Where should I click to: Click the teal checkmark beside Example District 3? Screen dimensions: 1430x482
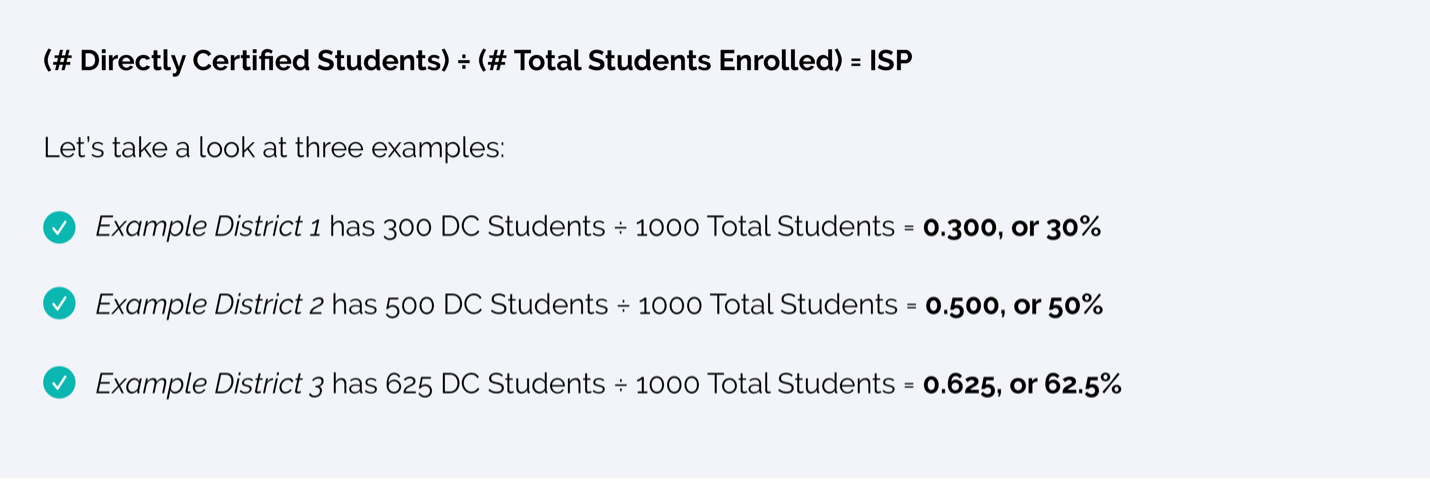pyautogui.click(x=60, y=383)
